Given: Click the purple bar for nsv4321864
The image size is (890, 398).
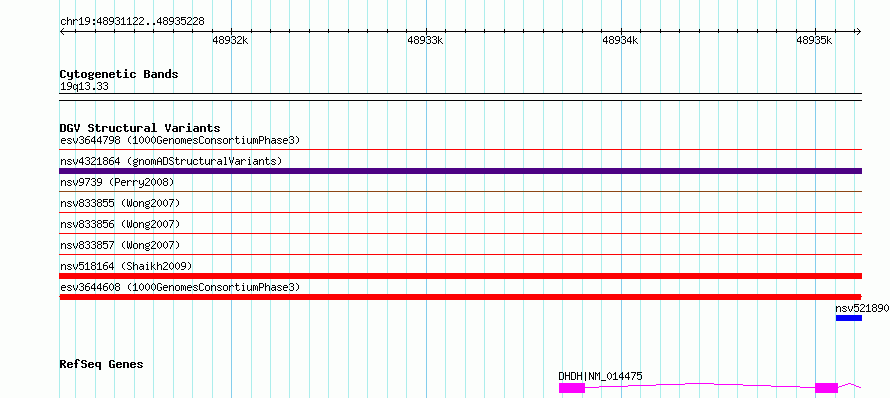Looking at the screenshot, I should [x=460, y=171].
